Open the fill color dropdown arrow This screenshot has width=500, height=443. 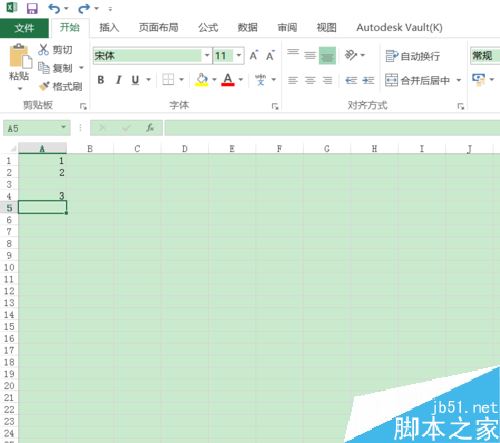(x=214, y=80)
